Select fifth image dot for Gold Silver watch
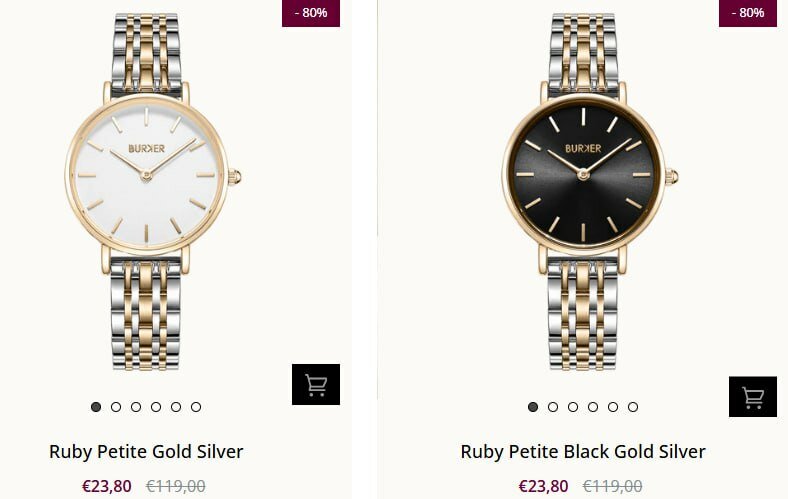Viewport: 788px width, 499px height. point(176,407)
